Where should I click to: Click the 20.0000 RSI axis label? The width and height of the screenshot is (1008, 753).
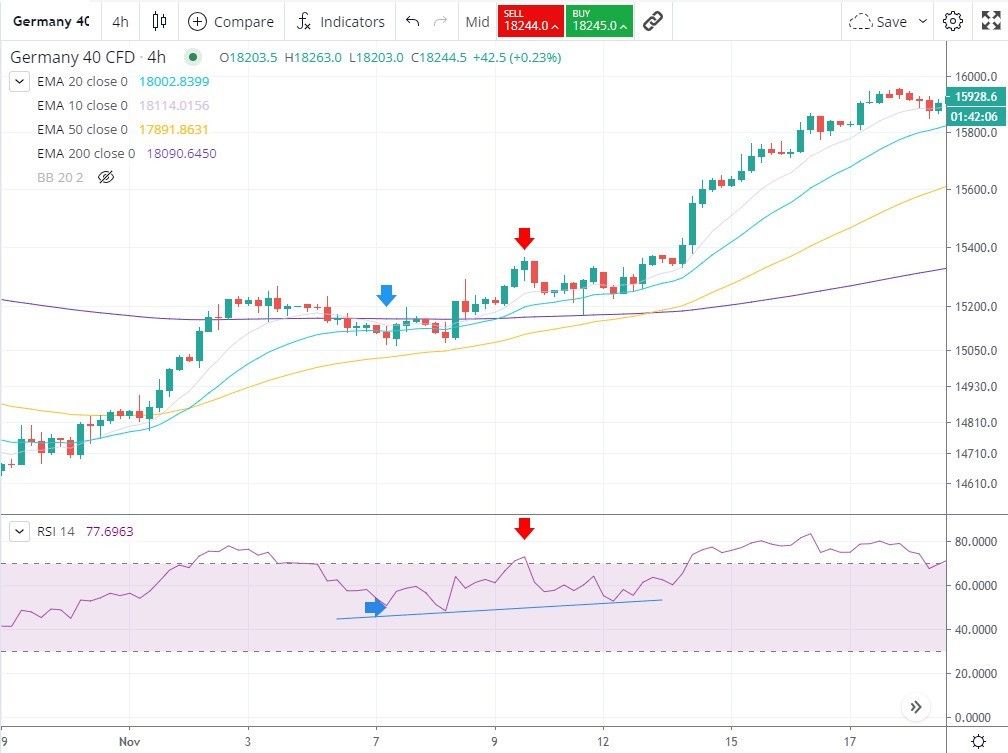[976, 673]
